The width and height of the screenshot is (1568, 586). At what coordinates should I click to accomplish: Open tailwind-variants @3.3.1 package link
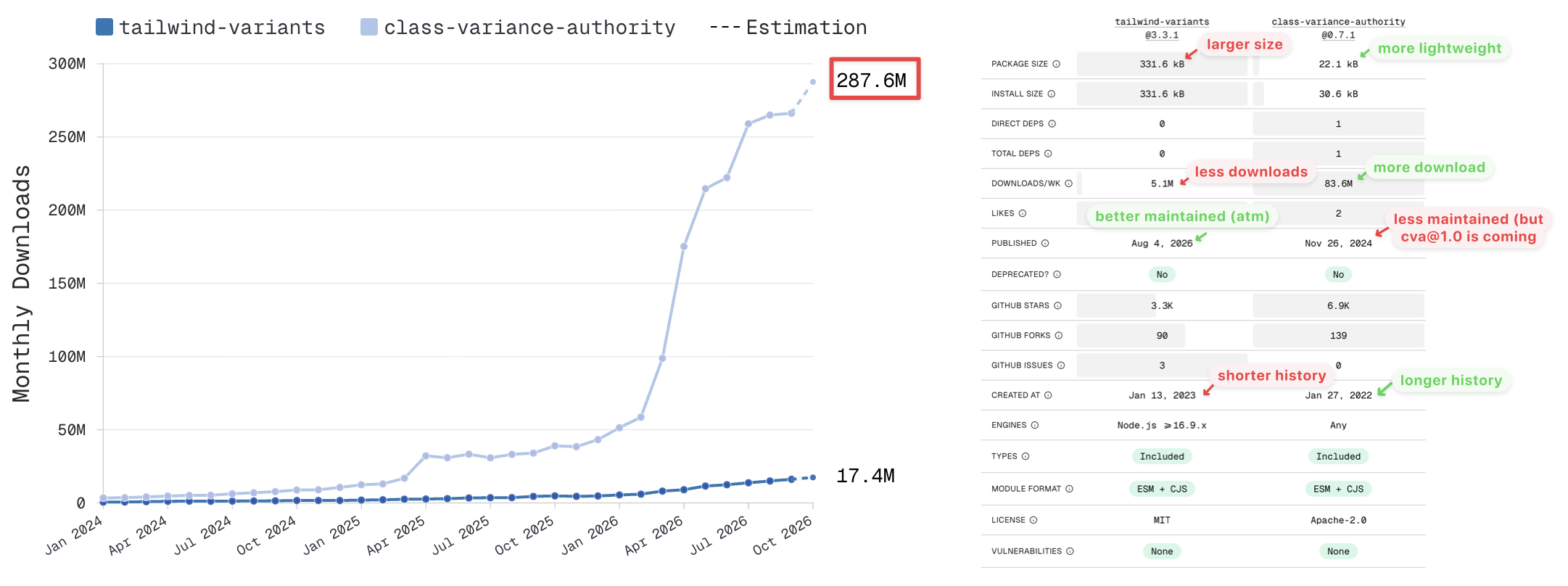pos(1162,28)
